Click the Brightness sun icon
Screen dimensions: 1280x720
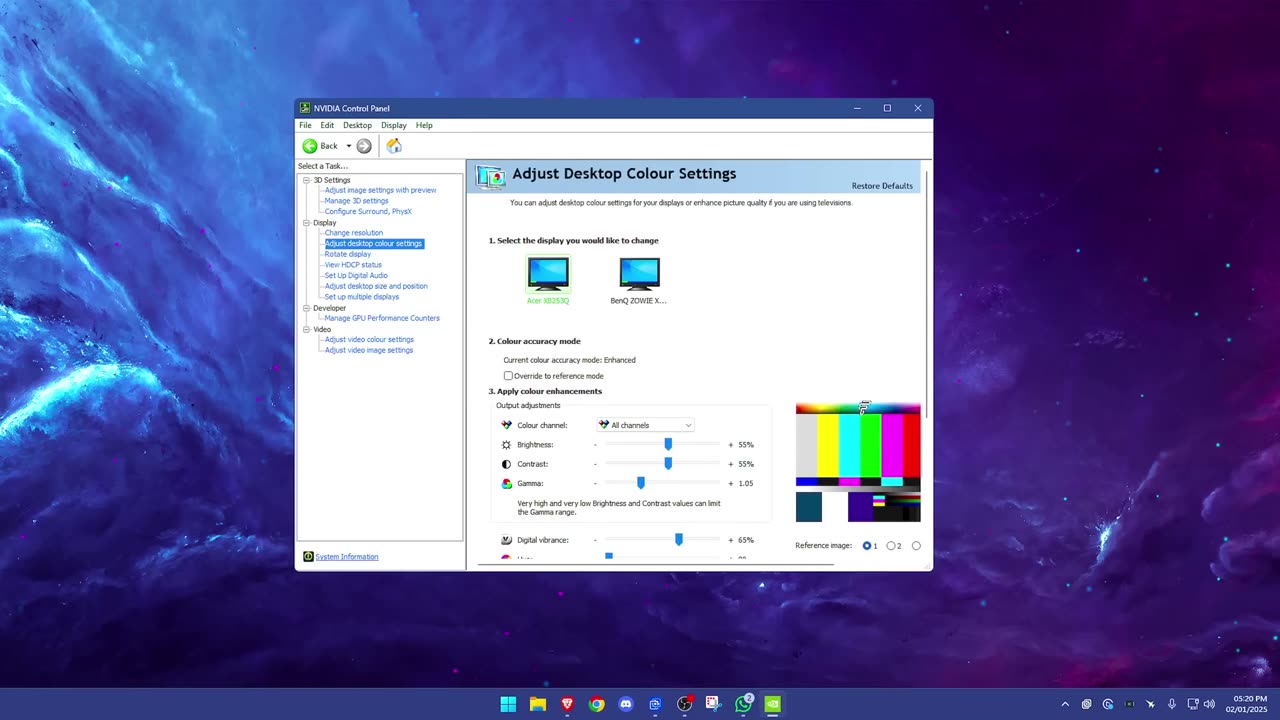pos(507,444)
